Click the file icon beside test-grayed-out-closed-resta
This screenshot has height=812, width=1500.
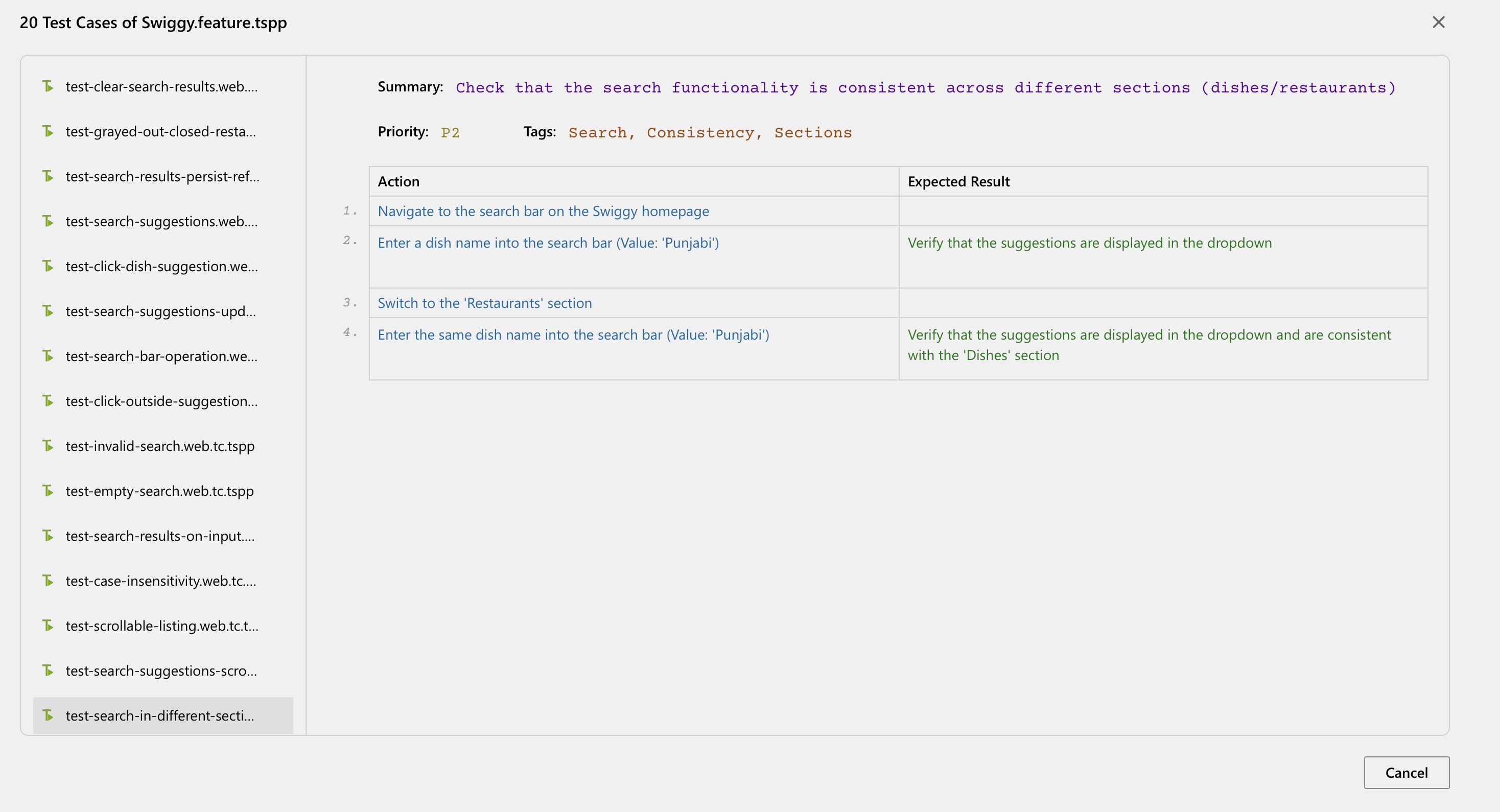point(48,131)
